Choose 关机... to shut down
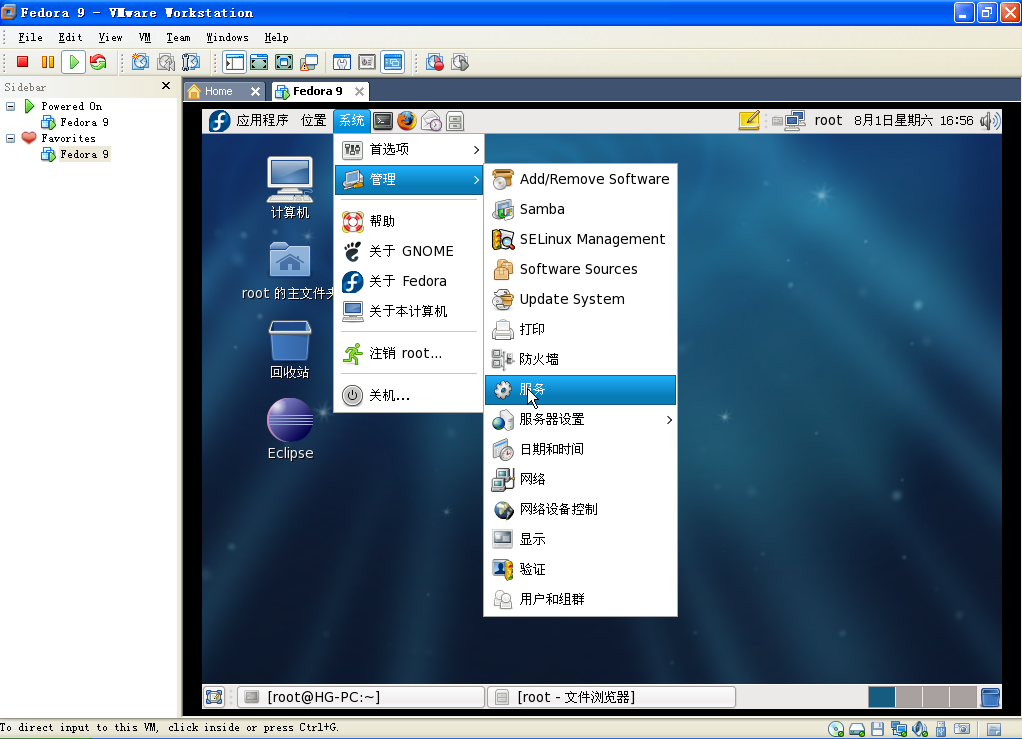 pyautogui.click(x=409, y=396)
